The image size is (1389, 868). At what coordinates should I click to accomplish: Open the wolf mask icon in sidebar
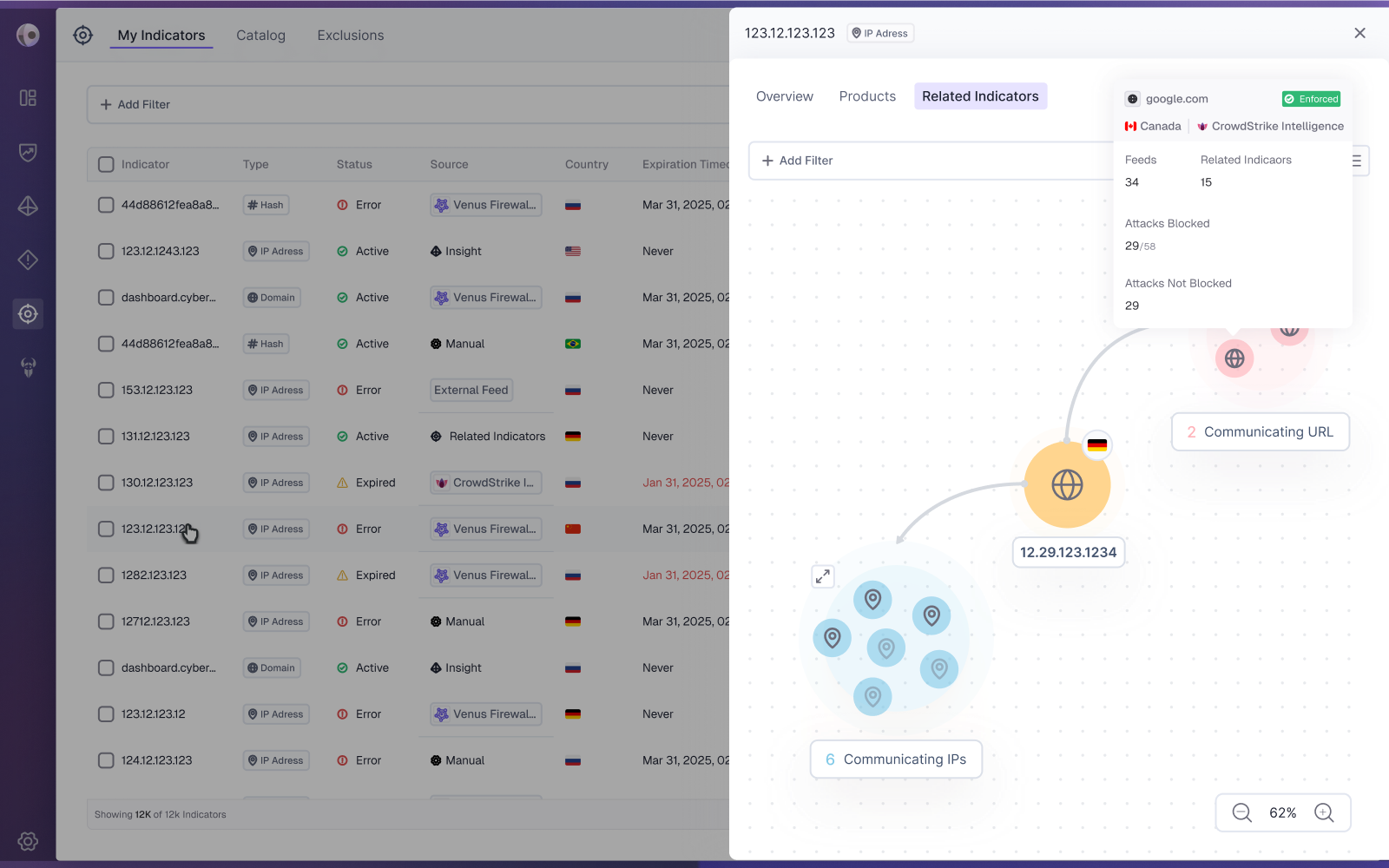click(28, 367)
